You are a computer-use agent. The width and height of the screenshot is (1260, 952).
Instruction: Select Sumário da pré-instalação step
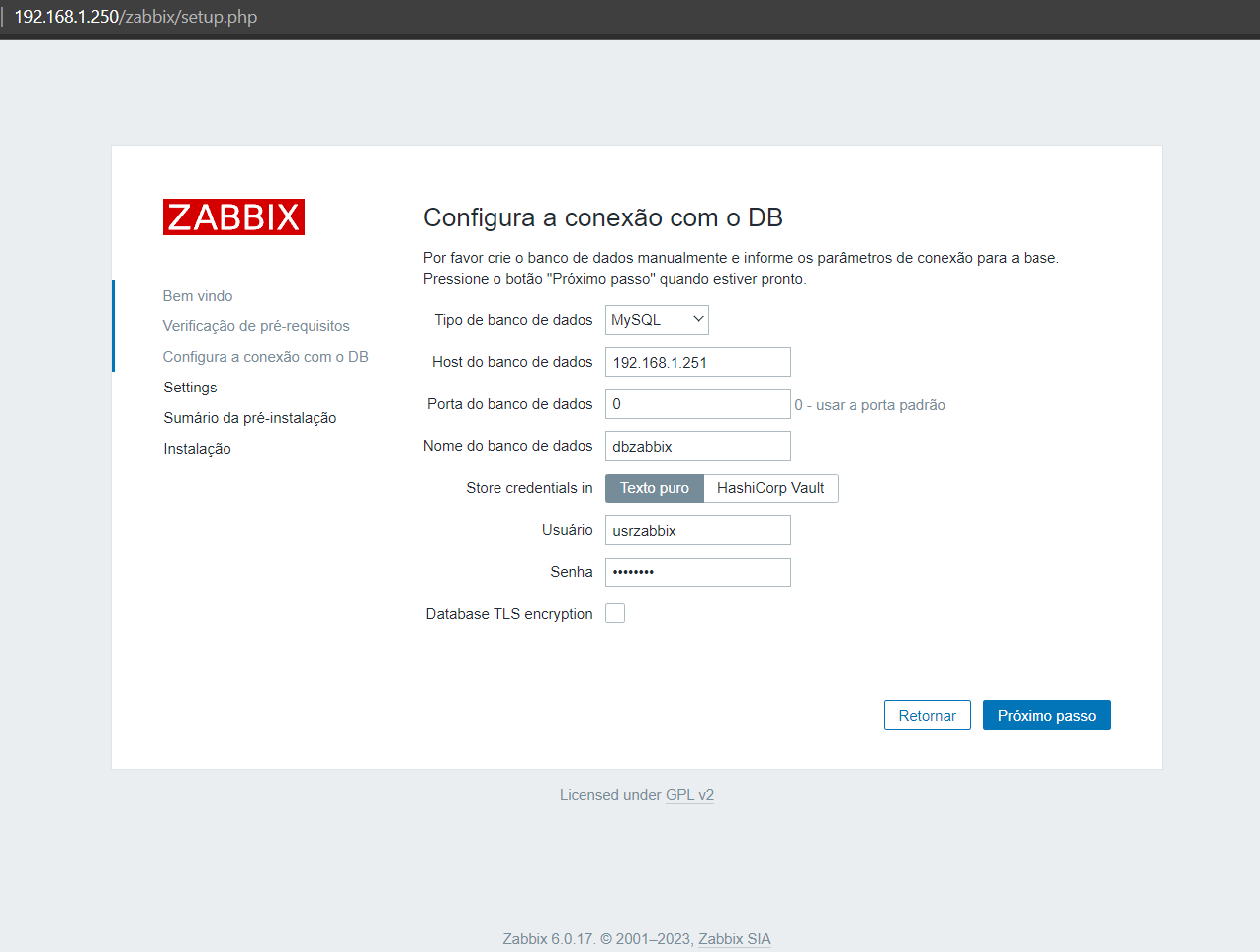(x=250, y=418)
